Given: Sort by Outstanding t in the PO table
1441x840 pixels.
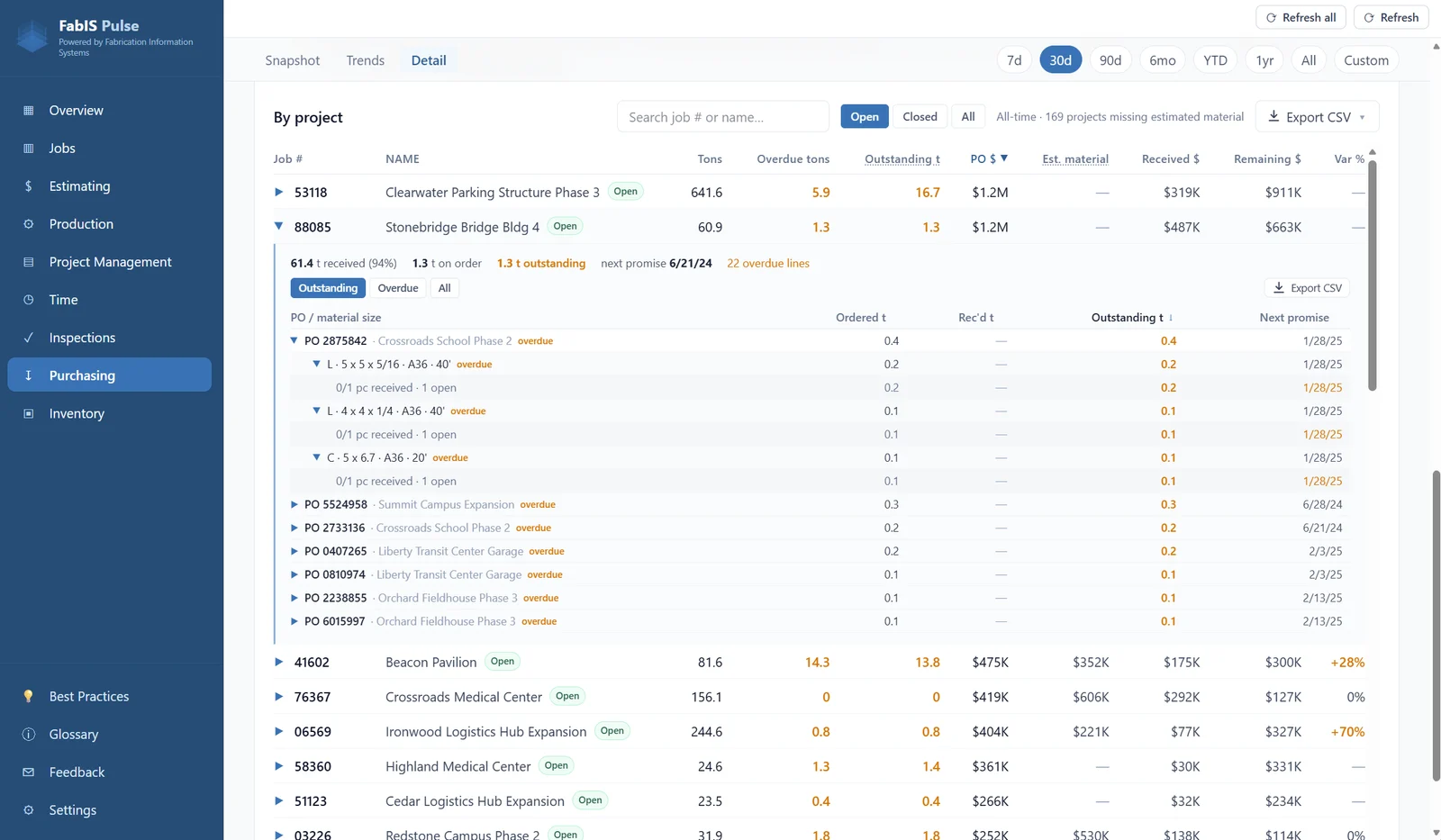Looking at the screenshot, I should point(1131,317).
